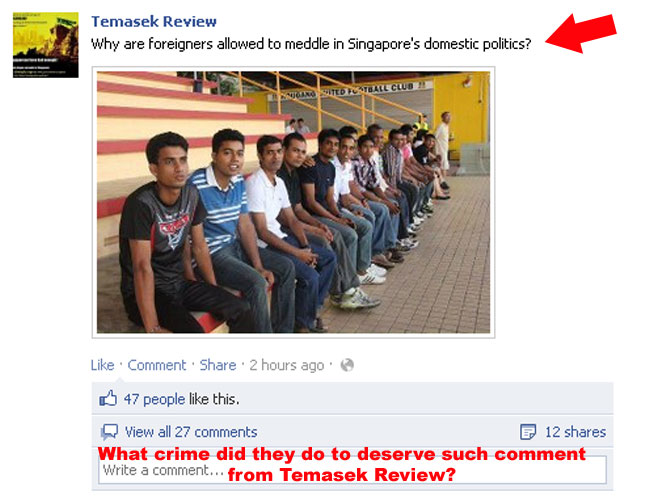
Task: Share this post via Share link
Action: (218, 365)
